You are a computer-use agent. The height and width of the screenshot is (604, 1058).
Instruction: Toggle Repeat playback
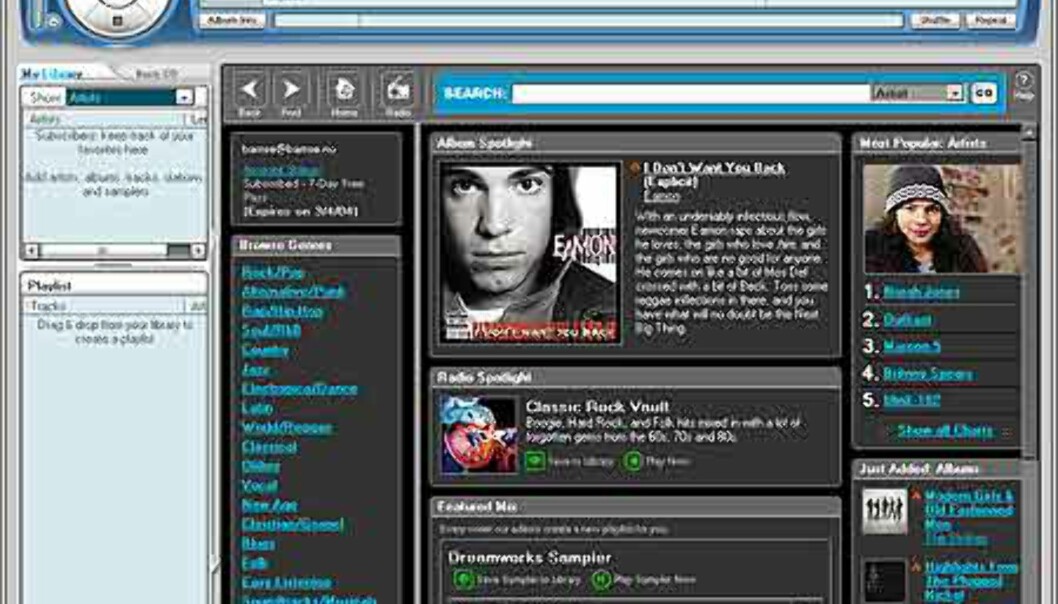point(991,20)
